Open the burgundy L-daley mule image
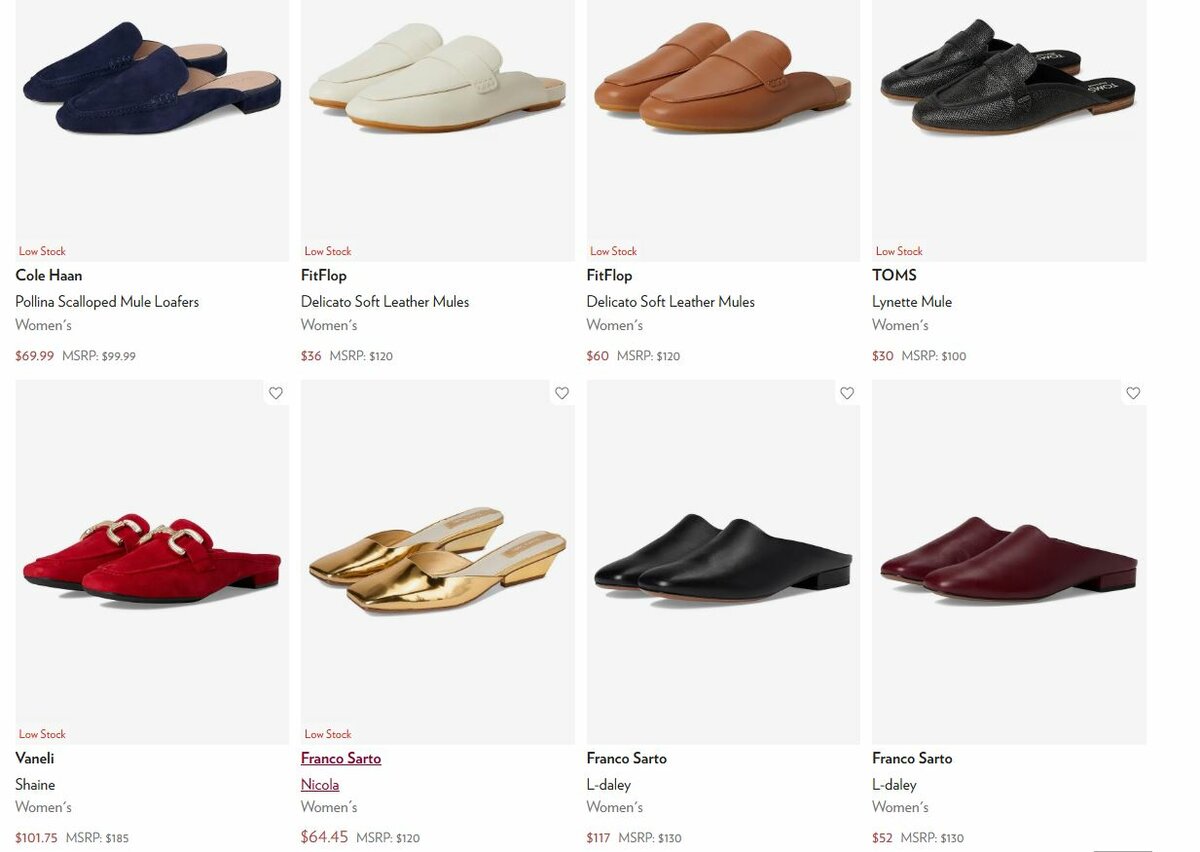1200x852 pixels. [1008, 558]
